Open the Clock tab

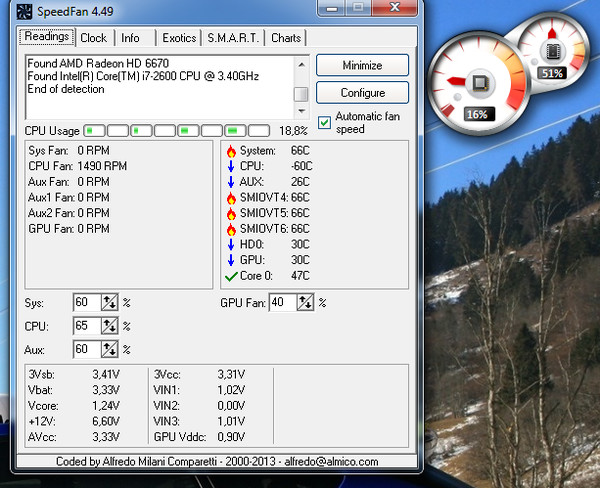pos(94,38)
